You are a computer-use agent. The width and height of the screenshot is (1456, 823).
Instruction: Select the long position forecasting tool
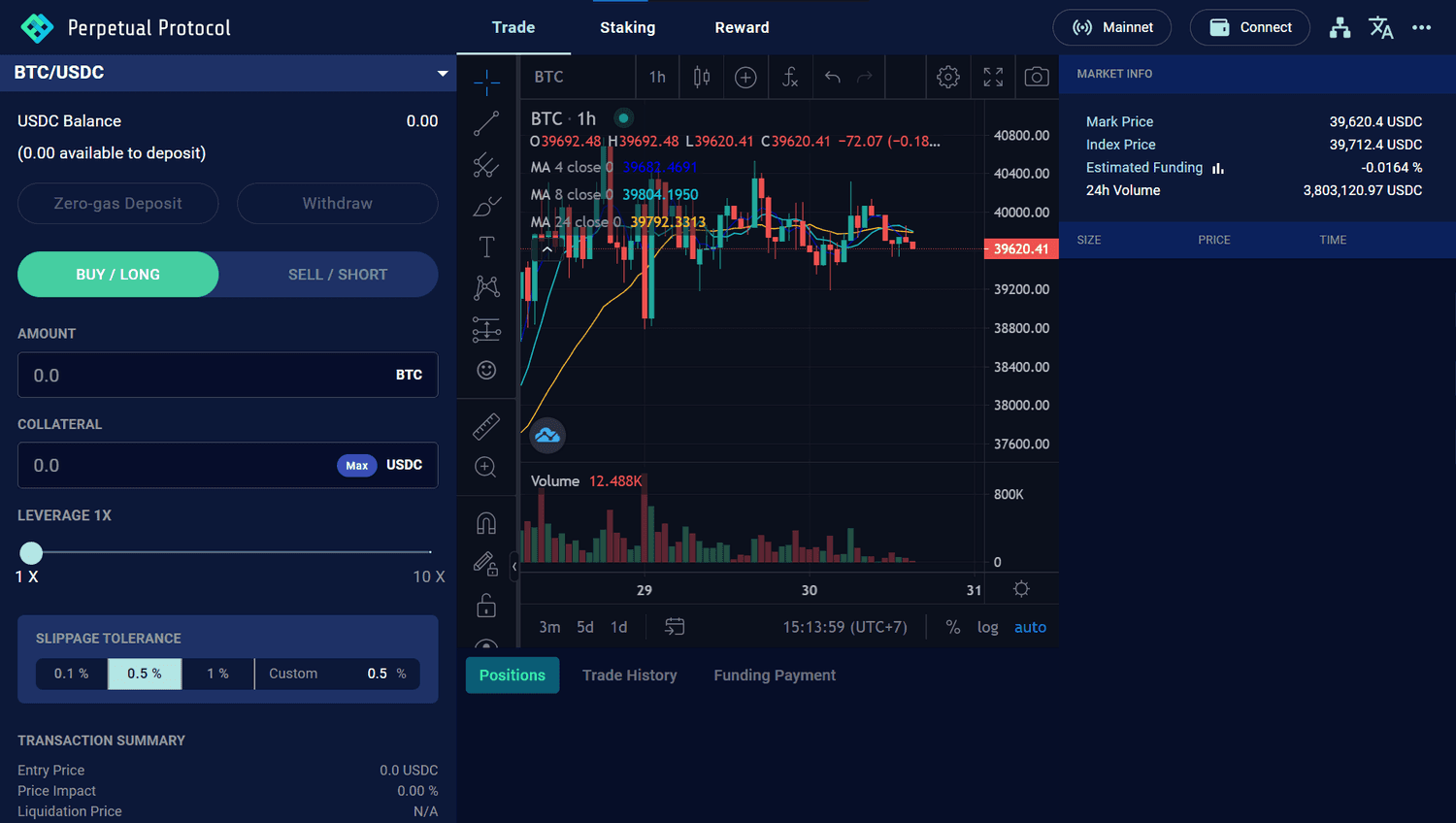[x=486, y=329]
